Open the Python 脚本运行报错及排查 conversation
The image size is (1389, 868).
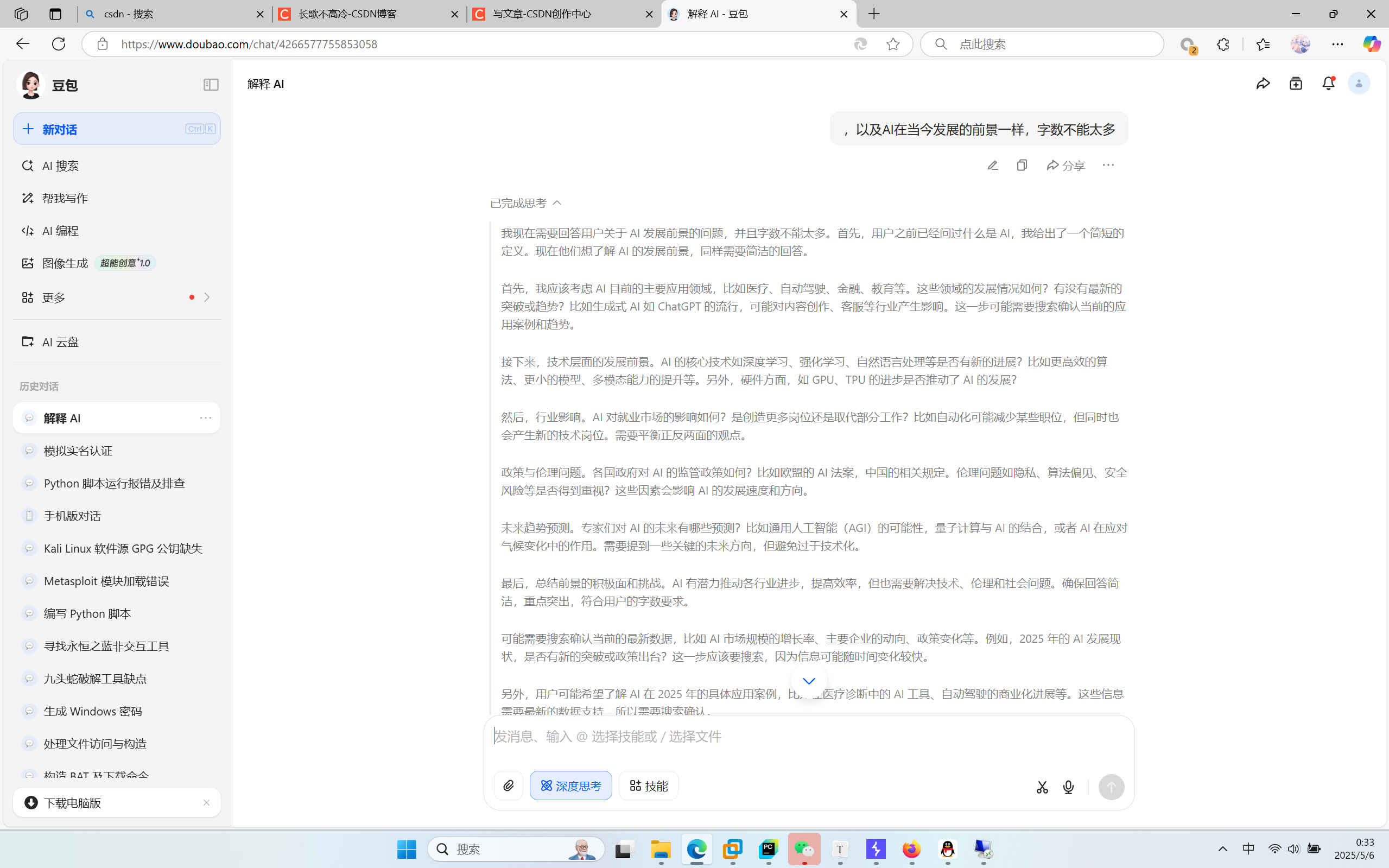(x=114, y=483)
